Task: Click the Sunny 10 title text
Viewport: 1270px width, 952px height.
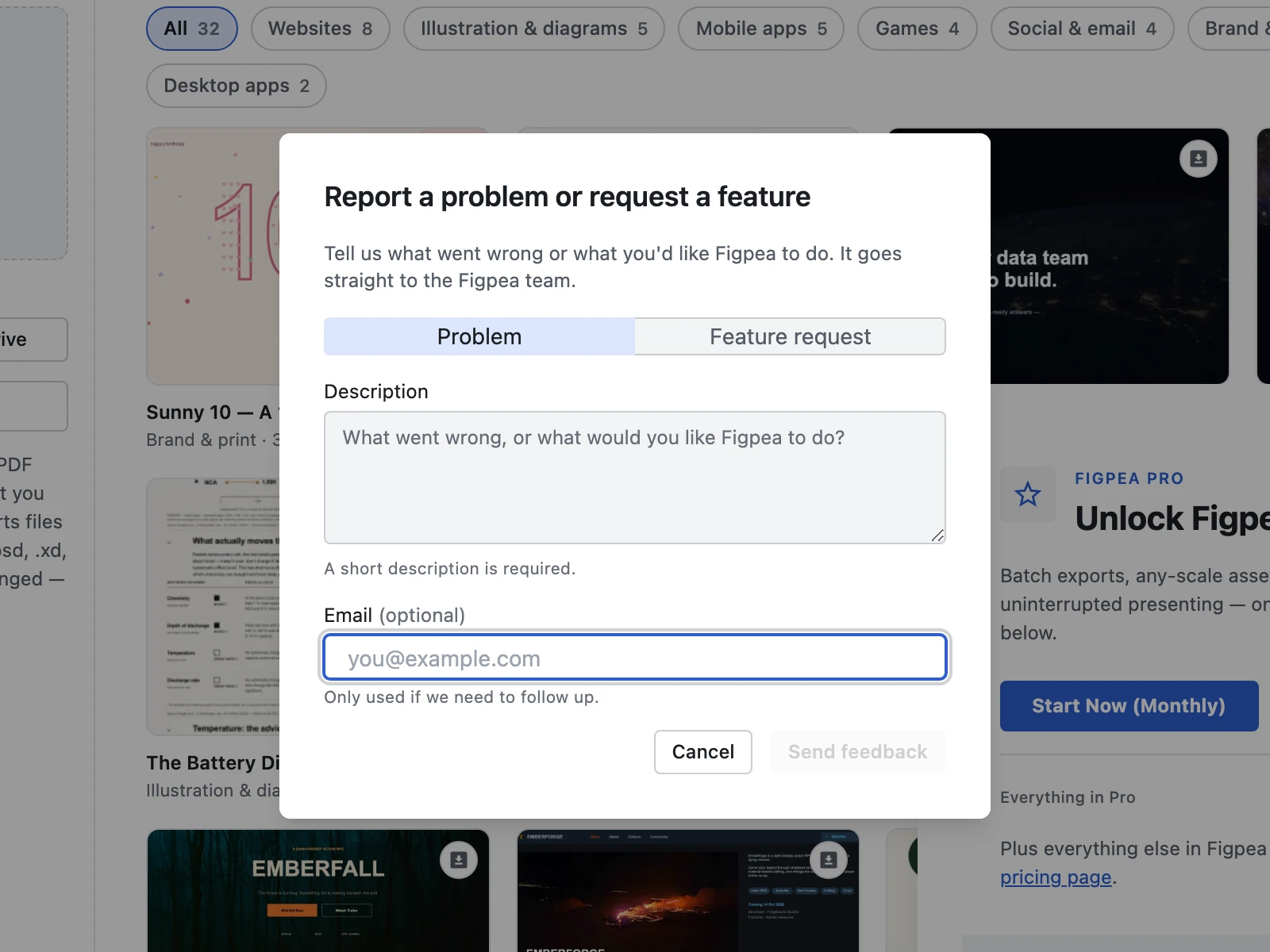Action: click(x=211, y=413)
